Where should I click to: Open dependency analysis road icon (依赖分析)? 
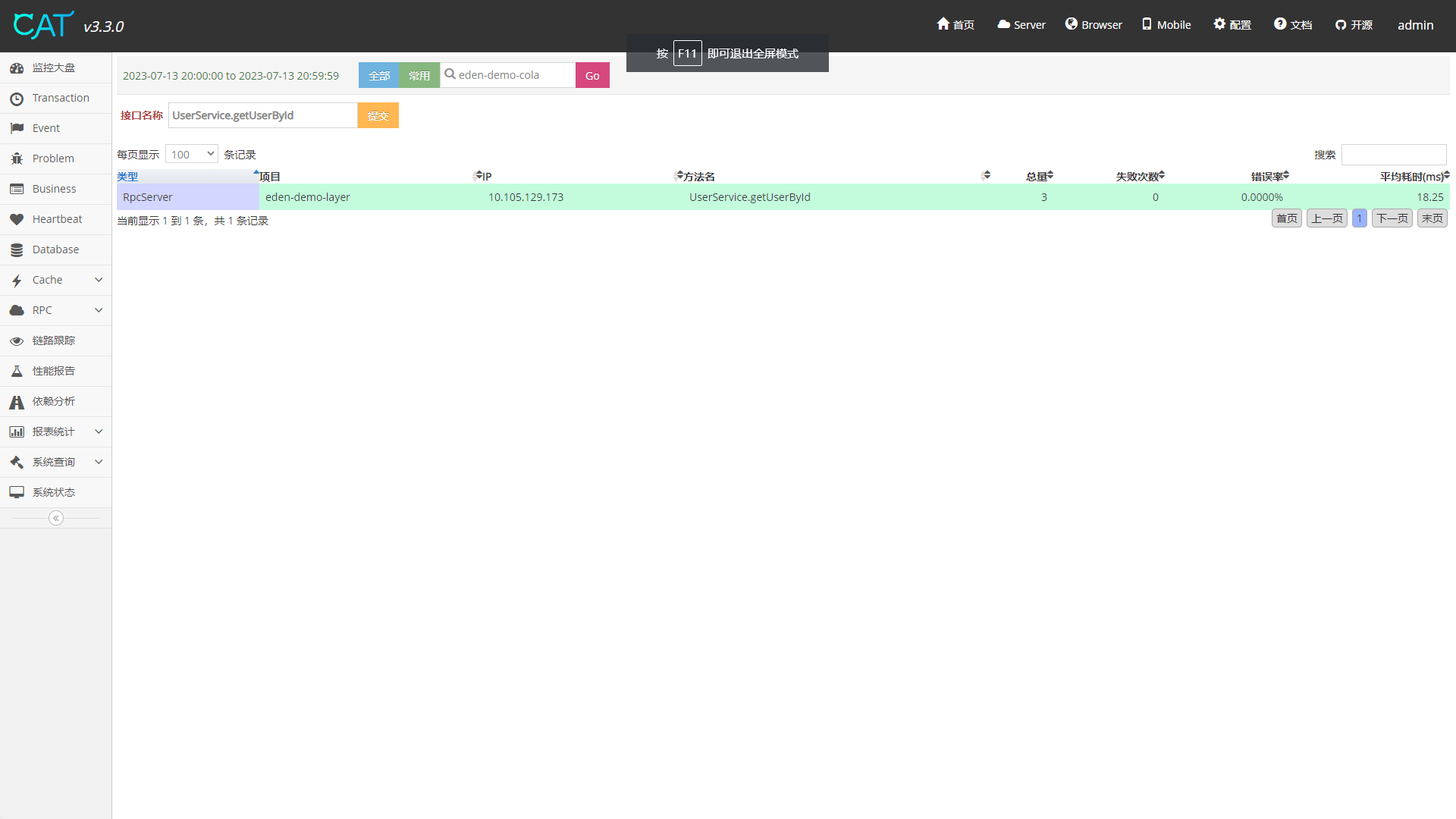17,402
